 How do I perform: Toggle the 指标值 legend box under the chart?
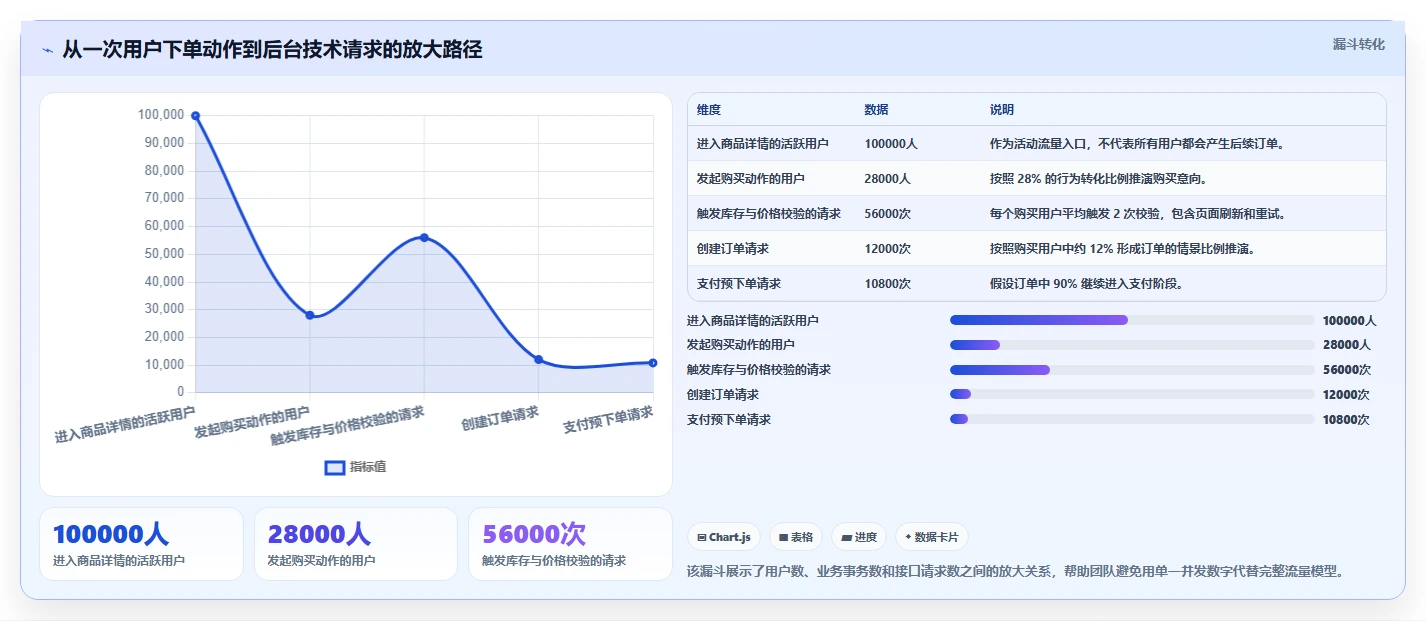pyautogui.click(x=335, y=467)
